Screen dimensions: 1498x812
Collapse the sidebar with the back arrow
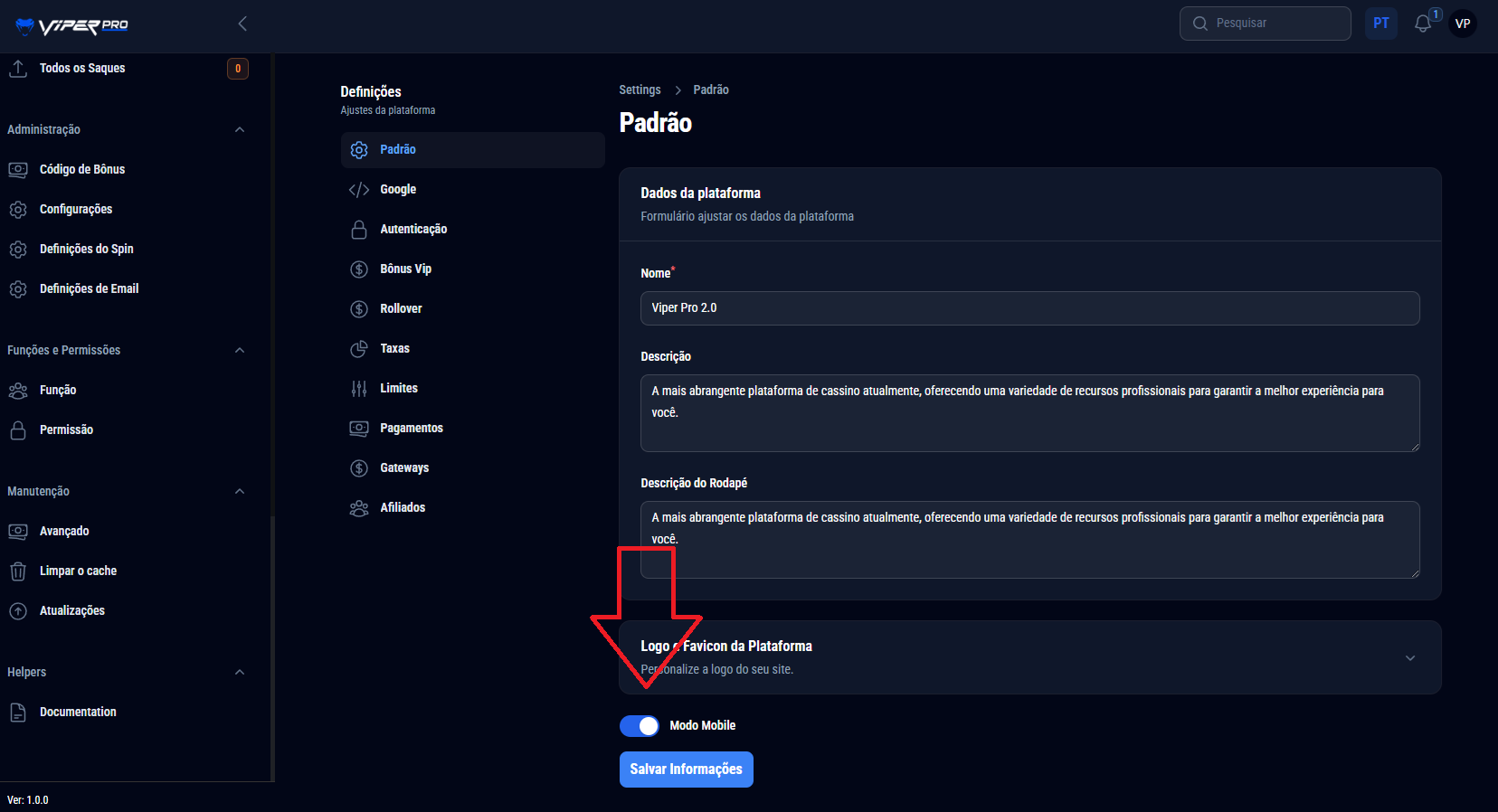coord(242,24)
